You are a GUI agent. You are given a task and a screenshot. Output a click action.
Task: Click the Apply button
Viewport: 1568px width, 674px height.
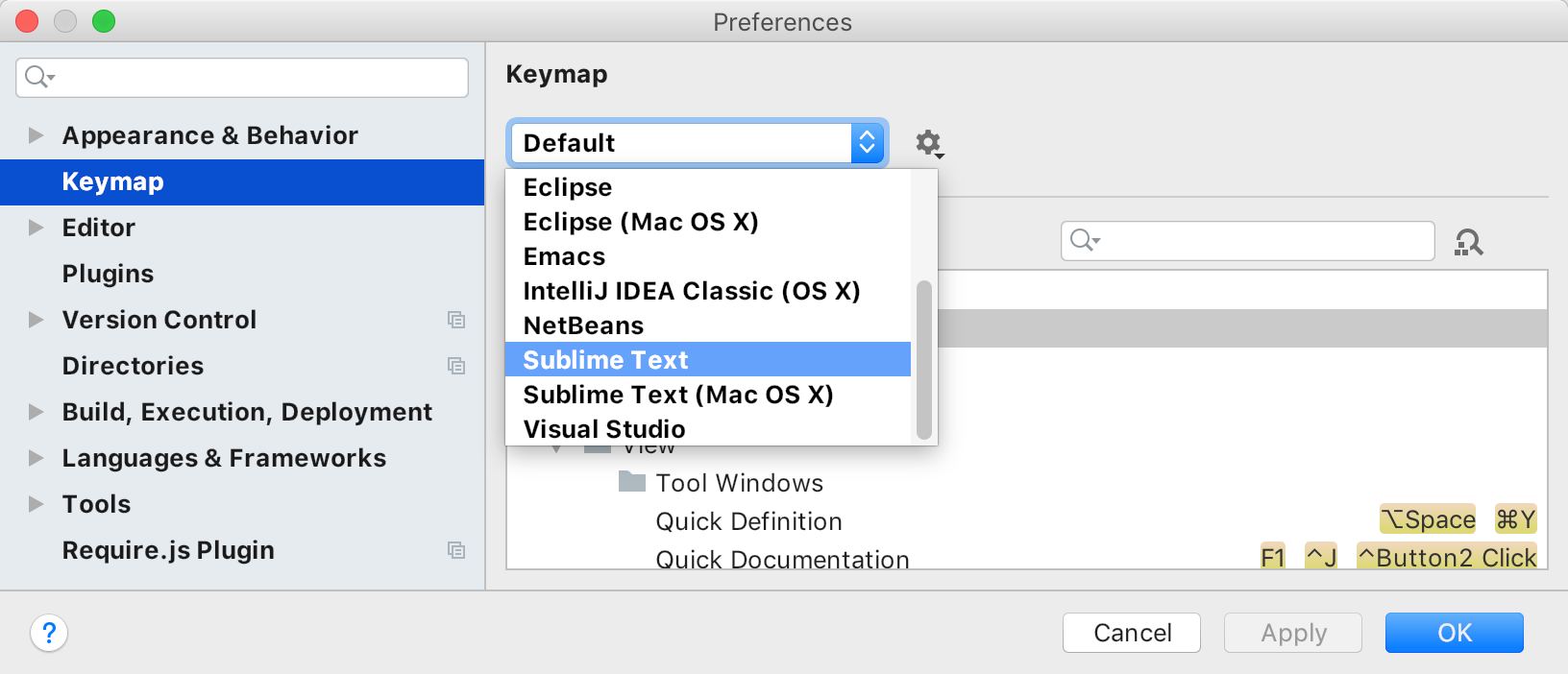[x=1293, y=633]
